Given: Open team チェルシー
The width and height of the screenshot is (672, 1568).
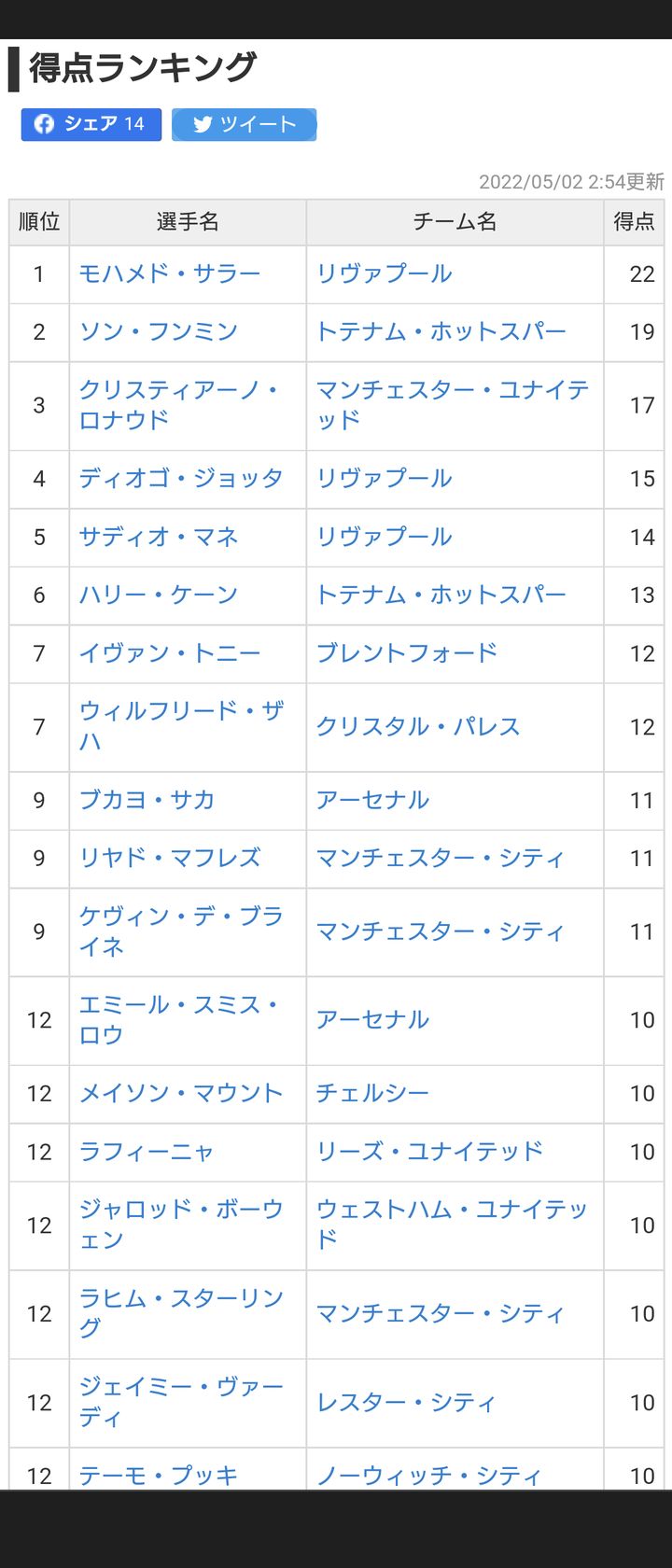Looking at the screenshot, I should point(372,1093).
